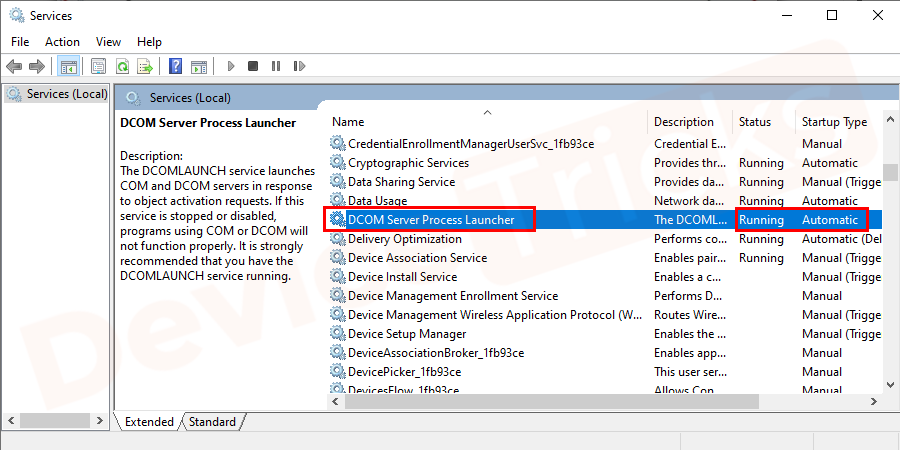The image size is (900, 450).
Task: Open the Properties toolbar icon
Action: click(99, 67)
